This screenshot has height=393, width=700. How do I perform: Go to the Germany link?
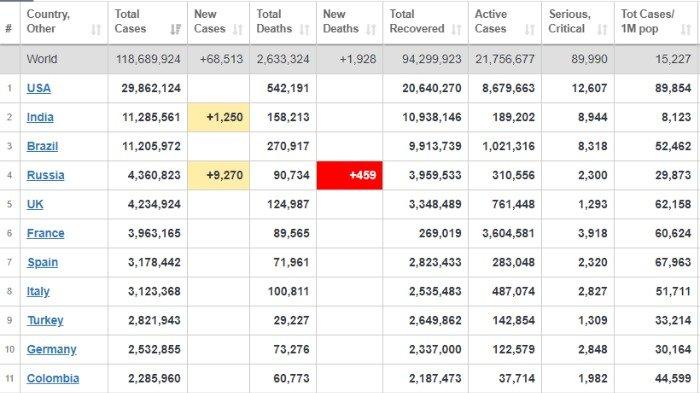pos(51,349)
